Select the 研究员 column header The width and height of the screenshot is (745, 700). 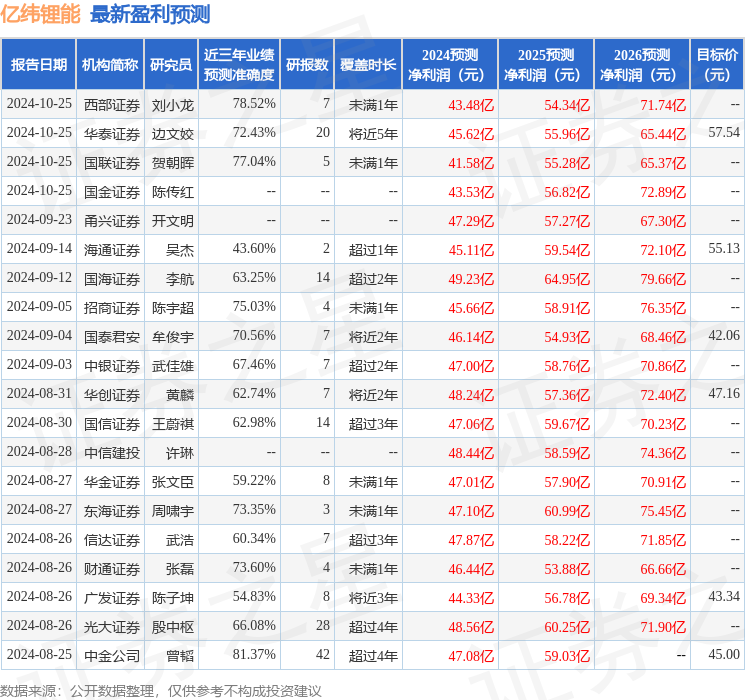coord(171,65)
